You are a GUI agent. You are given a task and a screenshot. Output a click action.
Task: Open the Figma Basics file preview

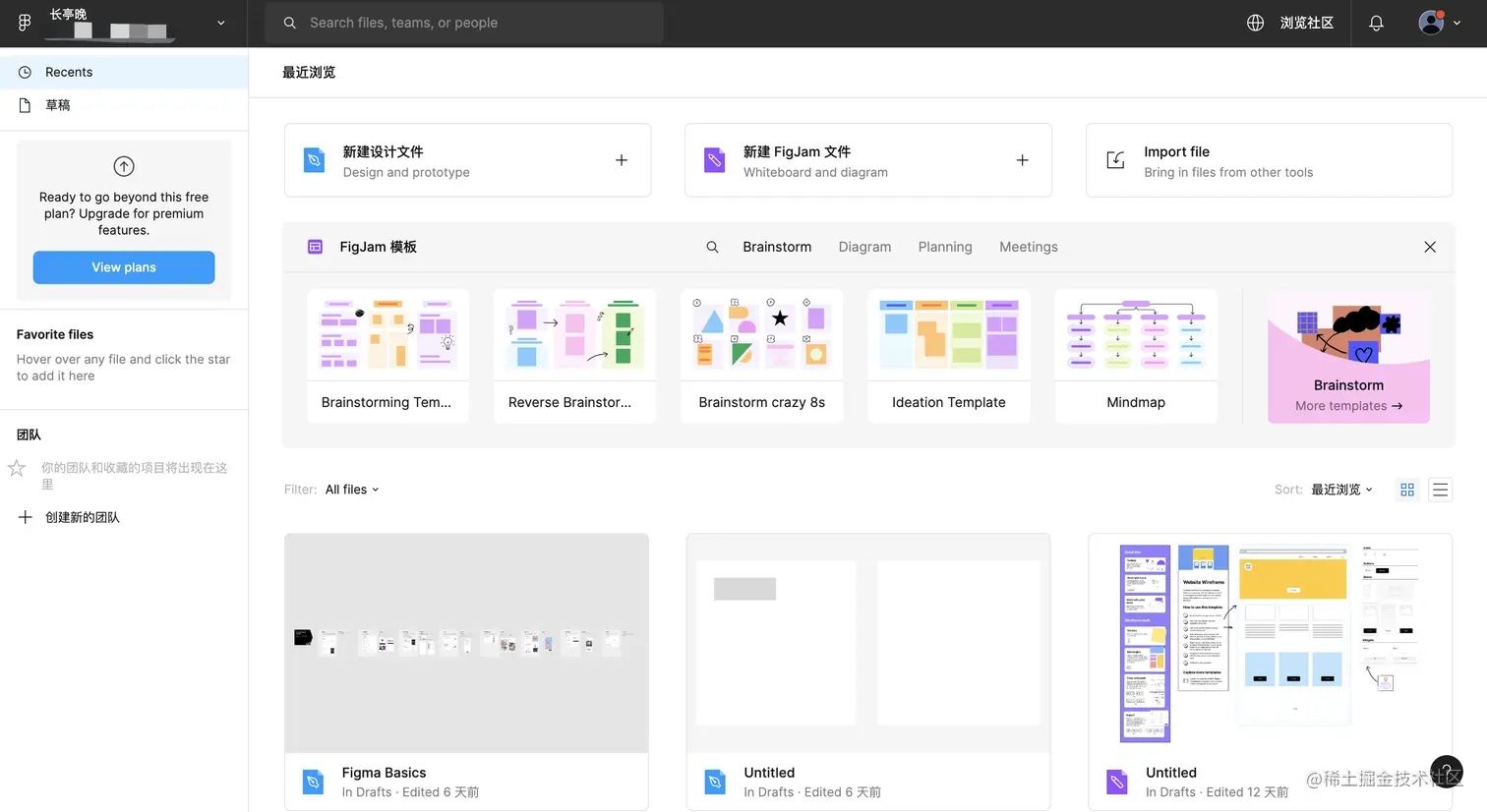tap(466, 643)
